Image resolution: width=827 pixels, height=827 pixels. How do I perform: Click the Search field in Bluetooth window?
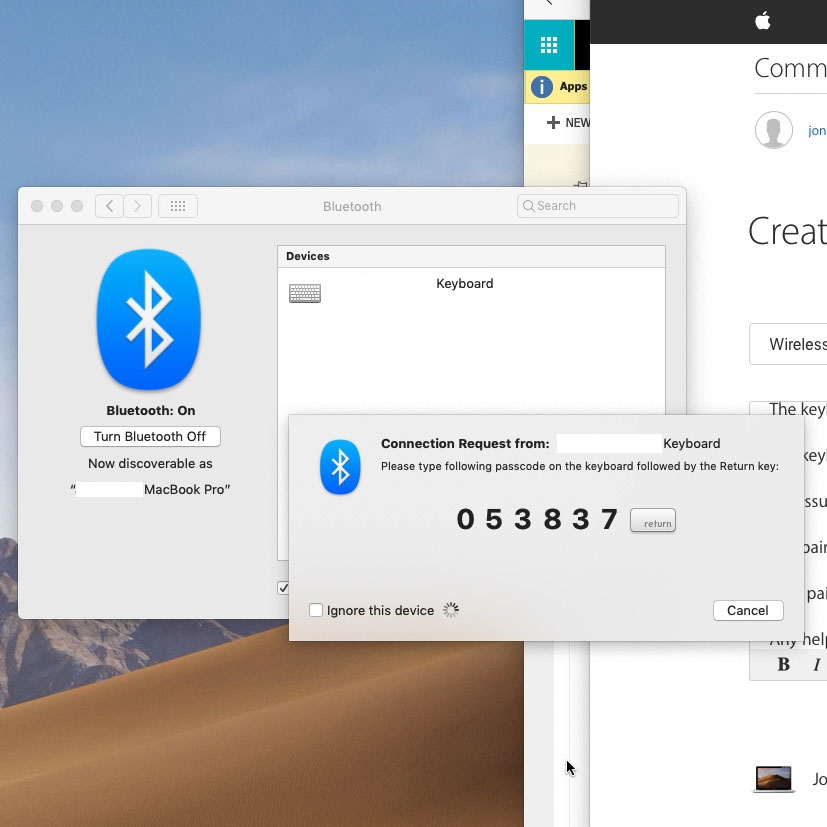(598, 206)
